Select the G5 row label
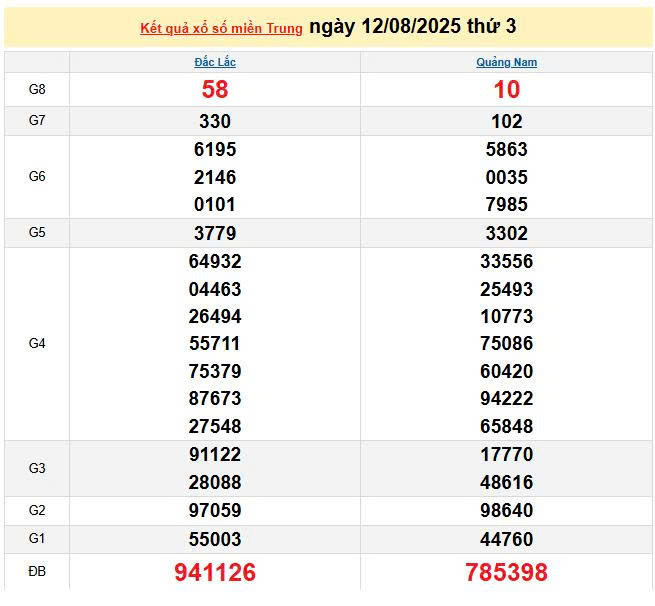This screenshot has height=606, width=655. pyautogui.click(x=37, y=232)
